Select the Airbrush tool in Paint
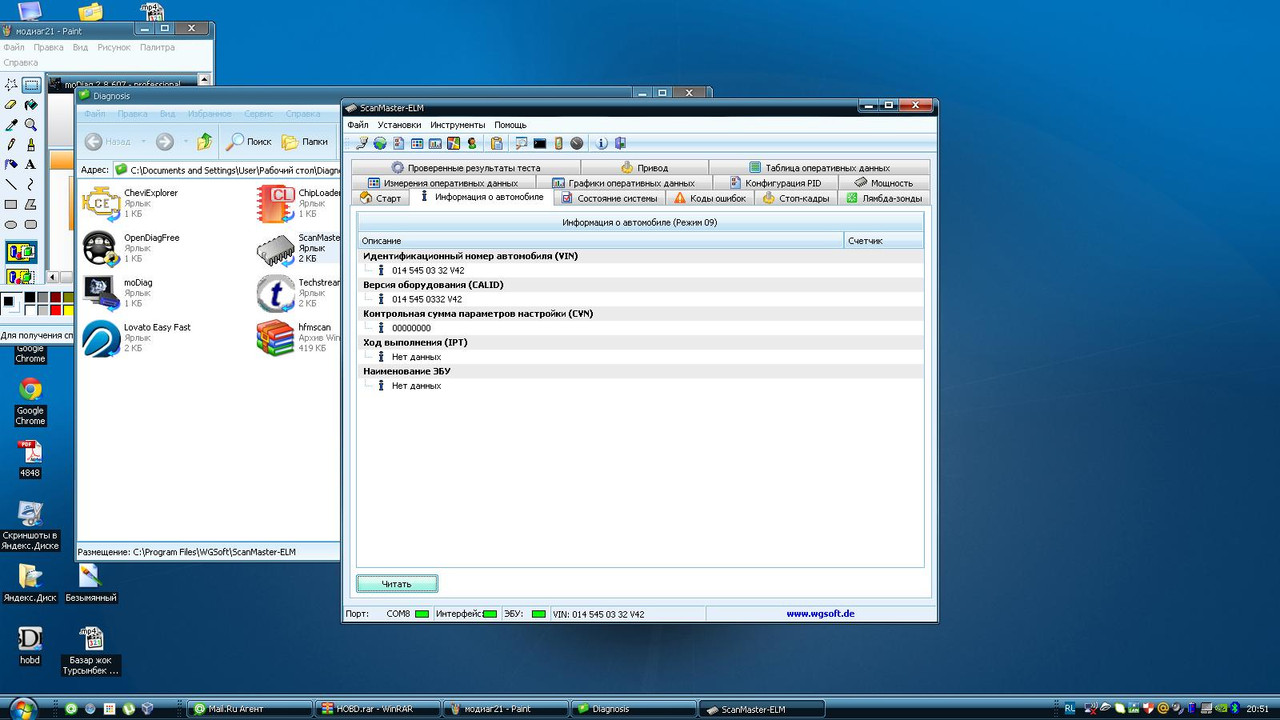 pos(12,165)
